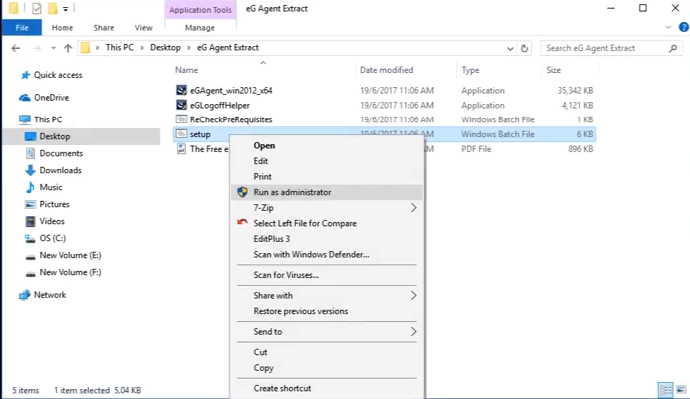Open the Customize Quick Access Toolbar dropdown
This screenshot has width=690, height=399.
65,8
